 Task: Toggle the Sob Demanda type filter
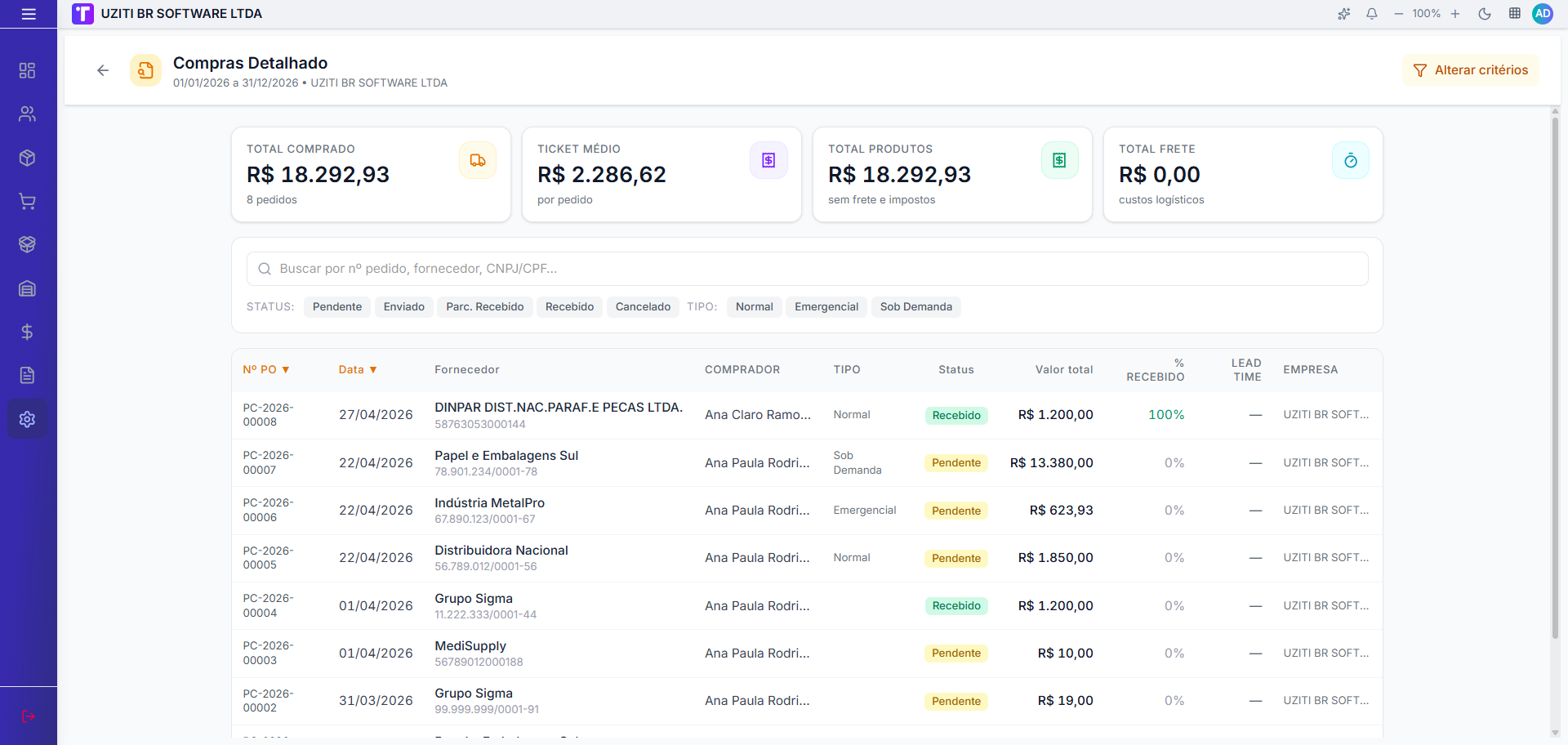[x=916, y=307]
